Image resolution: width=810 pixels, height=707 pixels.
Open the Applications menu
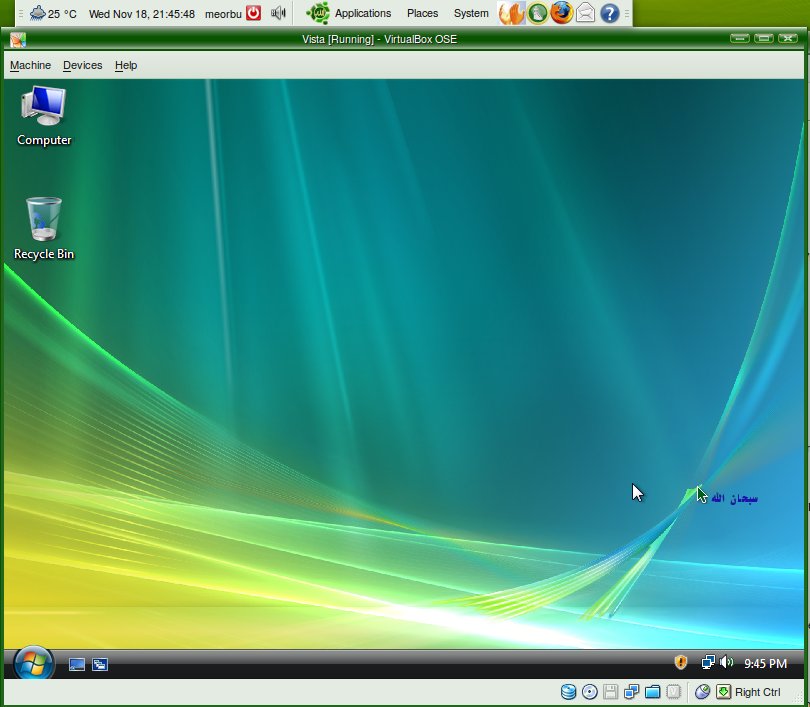tap(363, 13)
